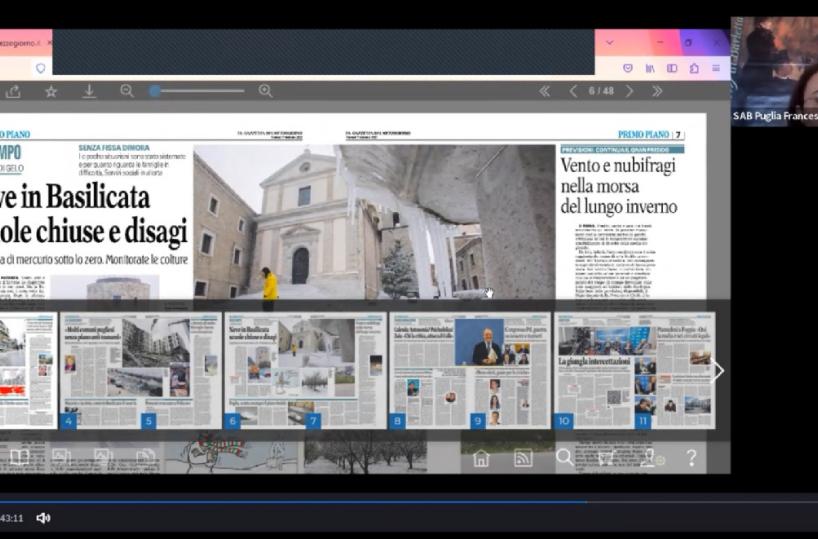This screenshot has width=818, height=539.
Task: Click the cart icon in bottom toolbar
Action: (x=606, y=458)
